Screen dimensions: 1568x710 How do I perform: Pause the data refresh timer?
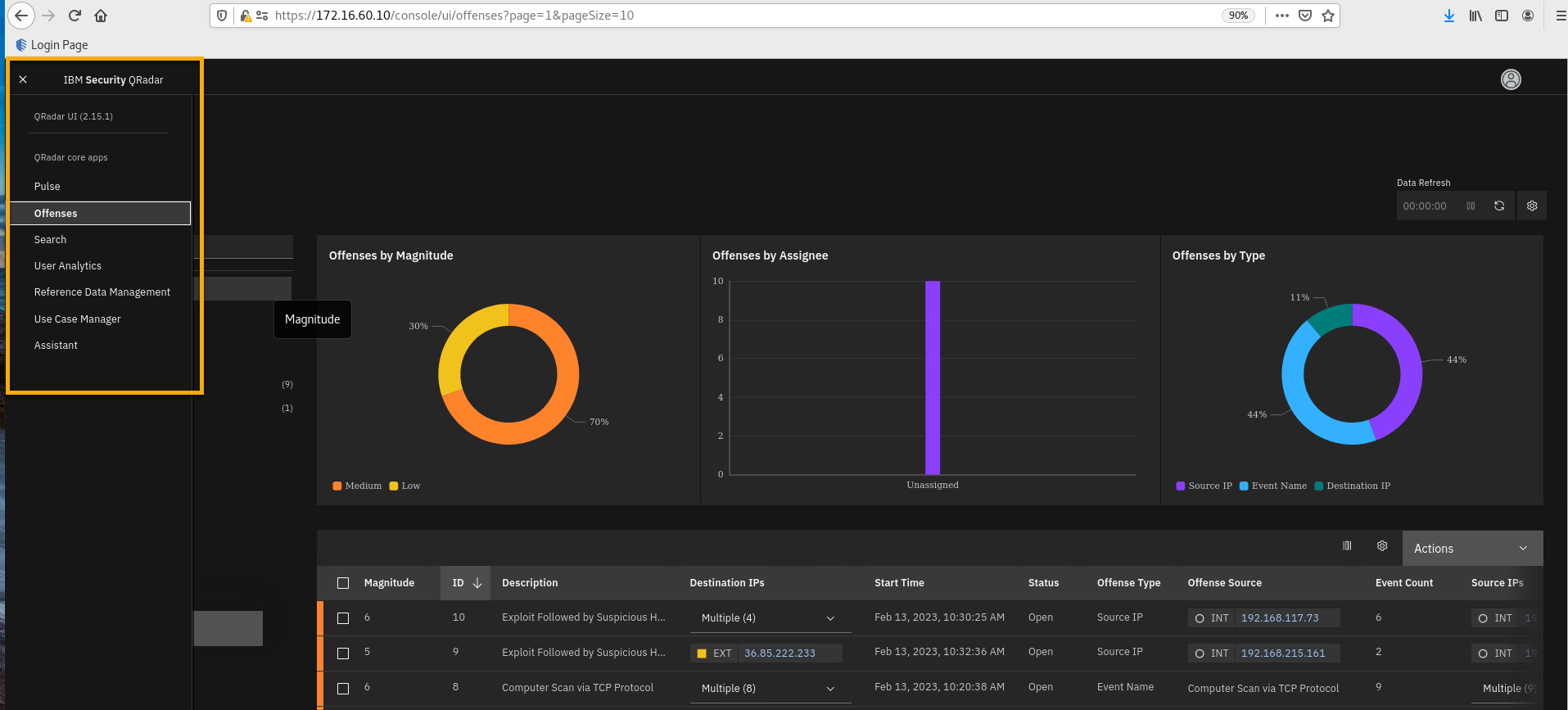click(x=1471, y=206)
